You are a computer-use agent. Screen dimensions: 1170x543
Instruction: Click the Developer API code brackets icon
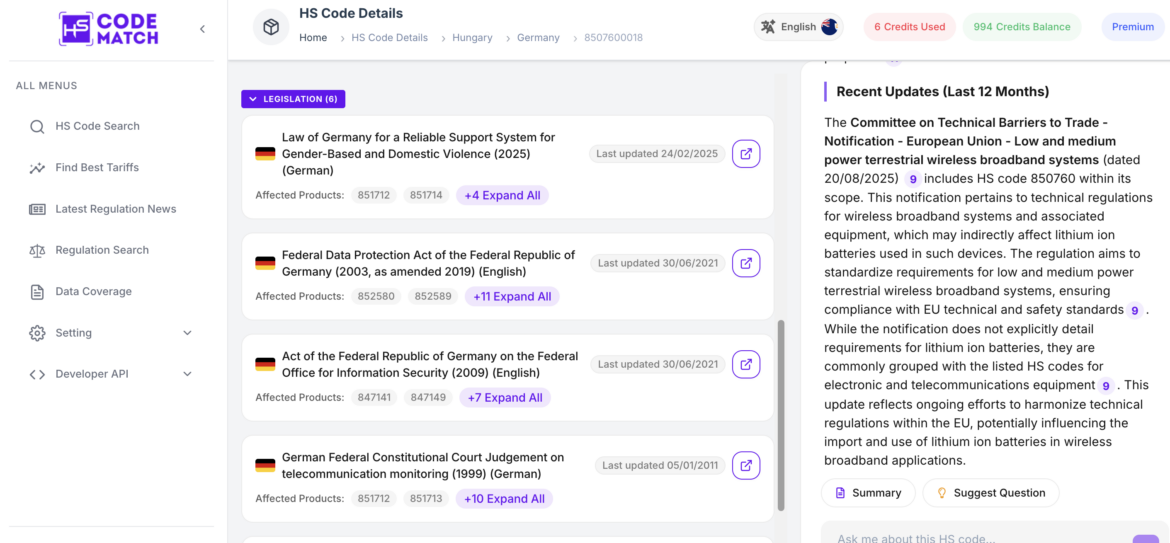tap(37, 374)
